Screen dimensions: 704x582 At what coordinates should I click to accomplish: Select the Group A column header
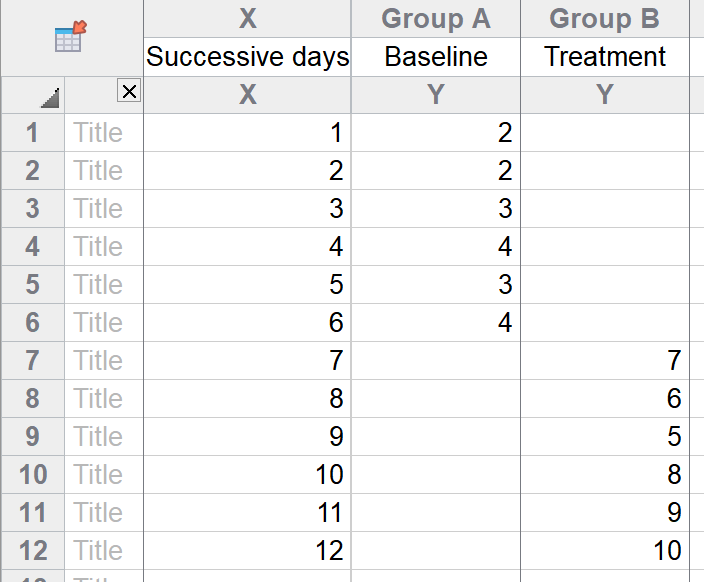point(435,19)
